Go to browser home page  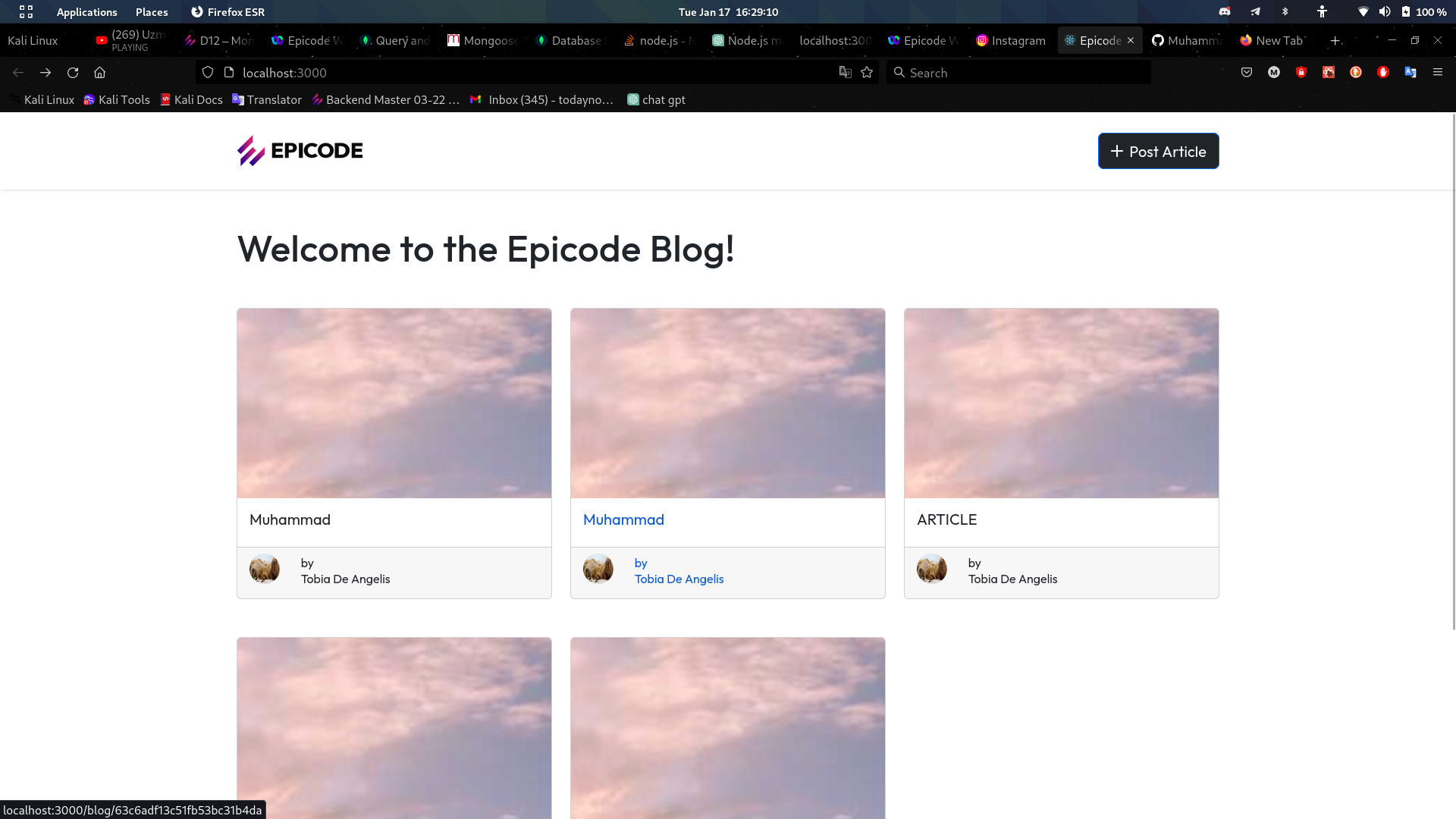coord(99,73)
